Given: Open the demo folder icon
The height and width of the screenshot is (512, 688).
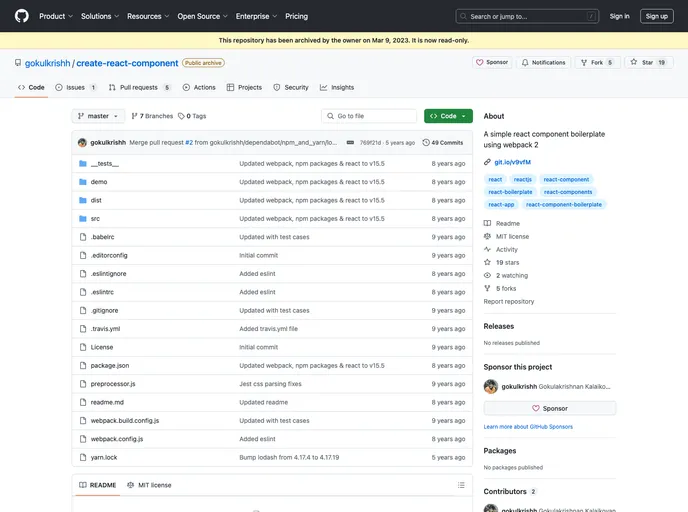Looking at the screenshot, I should click(82, 182).
